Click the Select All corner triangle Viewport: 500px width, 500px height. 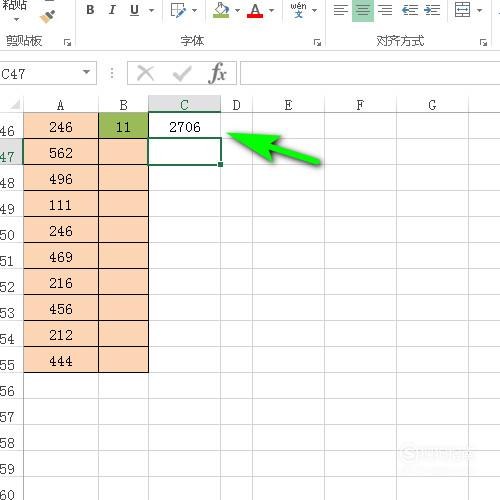tap(14, 105)
